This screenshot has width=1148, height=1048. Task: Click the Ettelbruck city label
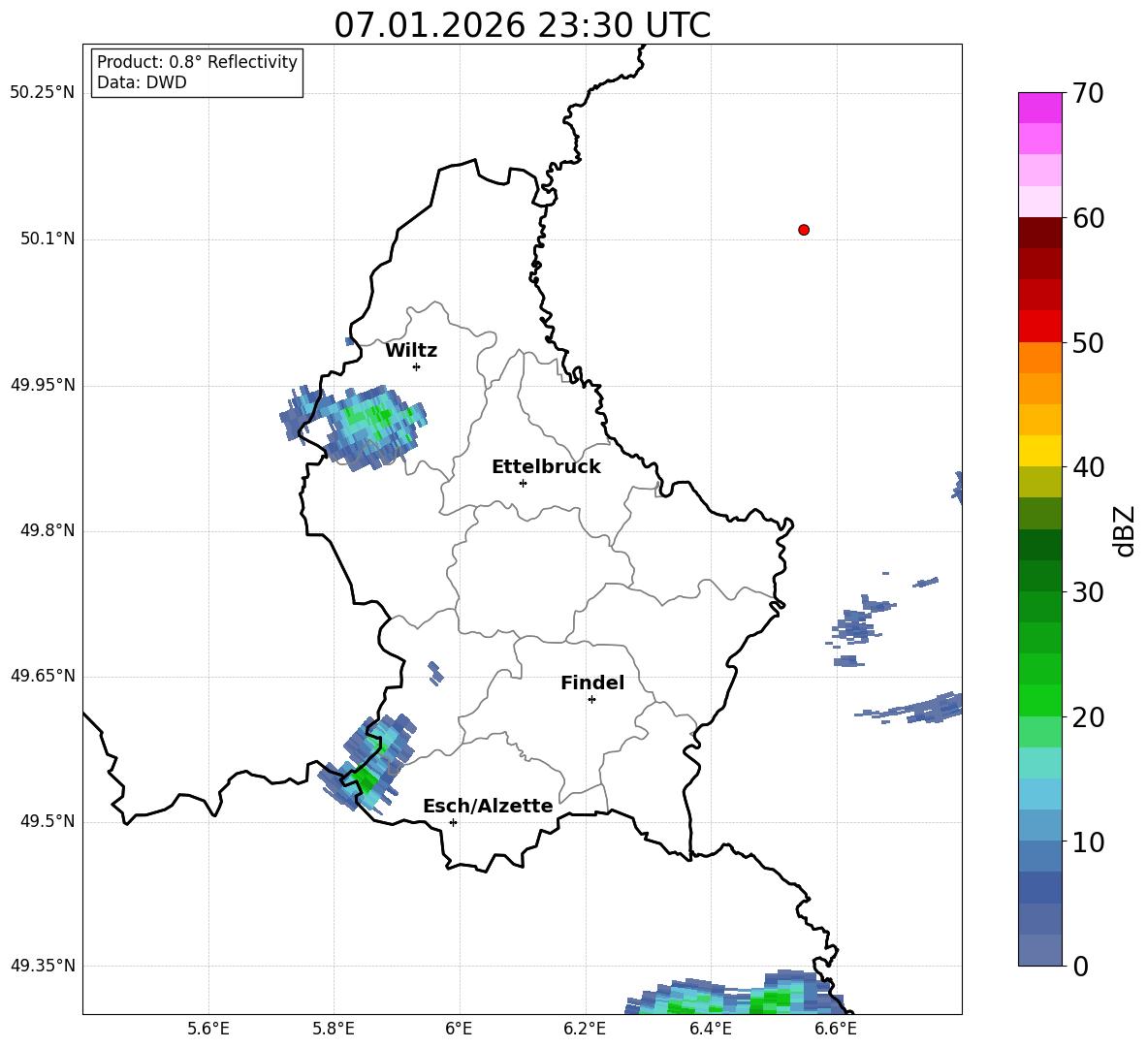coord(546,467)
